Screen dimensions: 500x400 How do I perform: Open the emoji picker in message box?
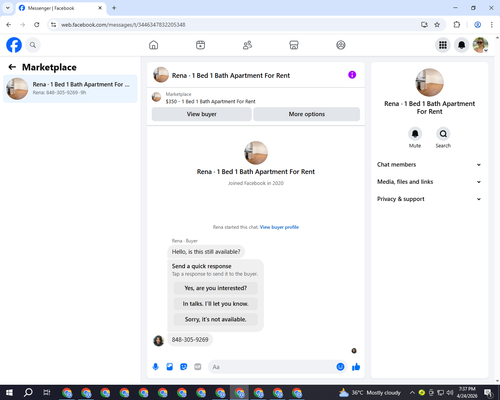(340, 367)
